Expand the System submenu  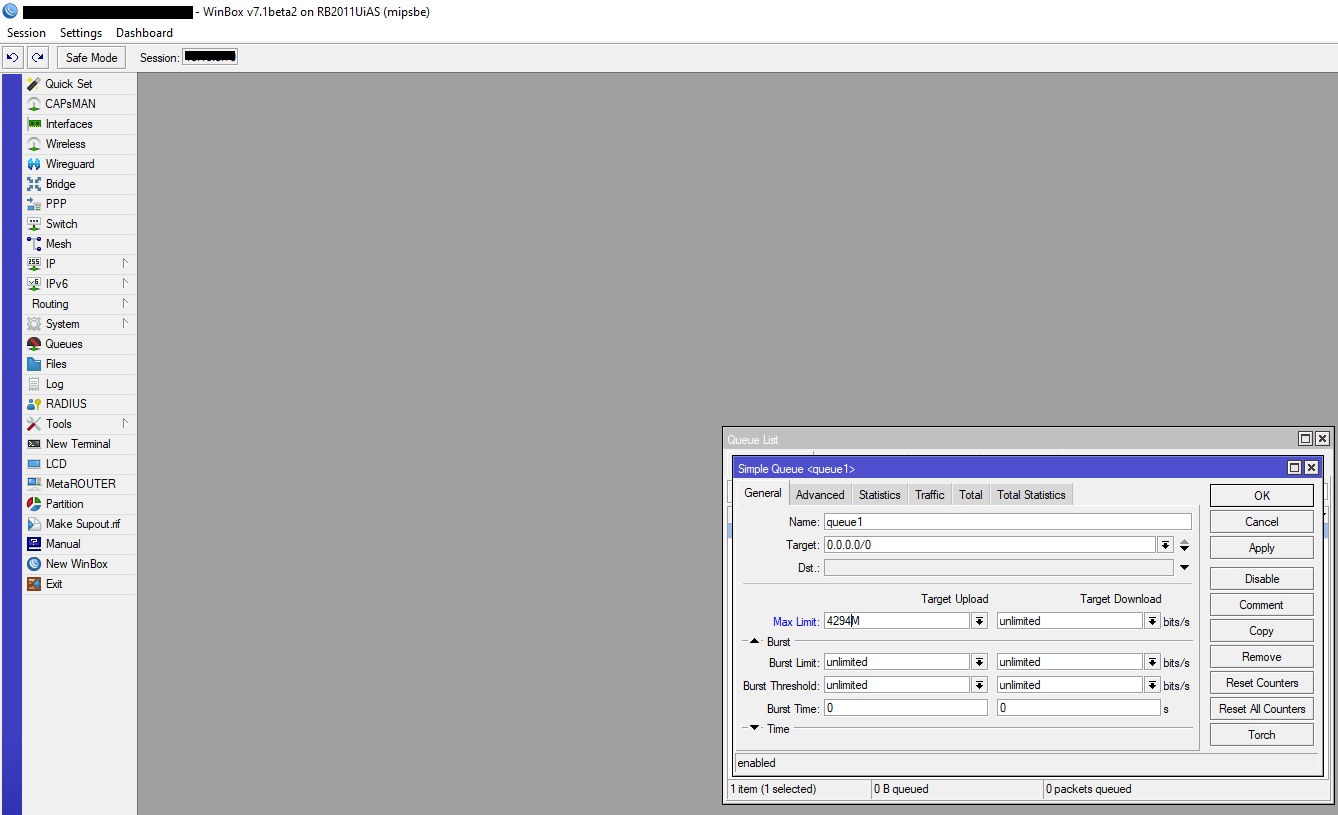[80, 324]
